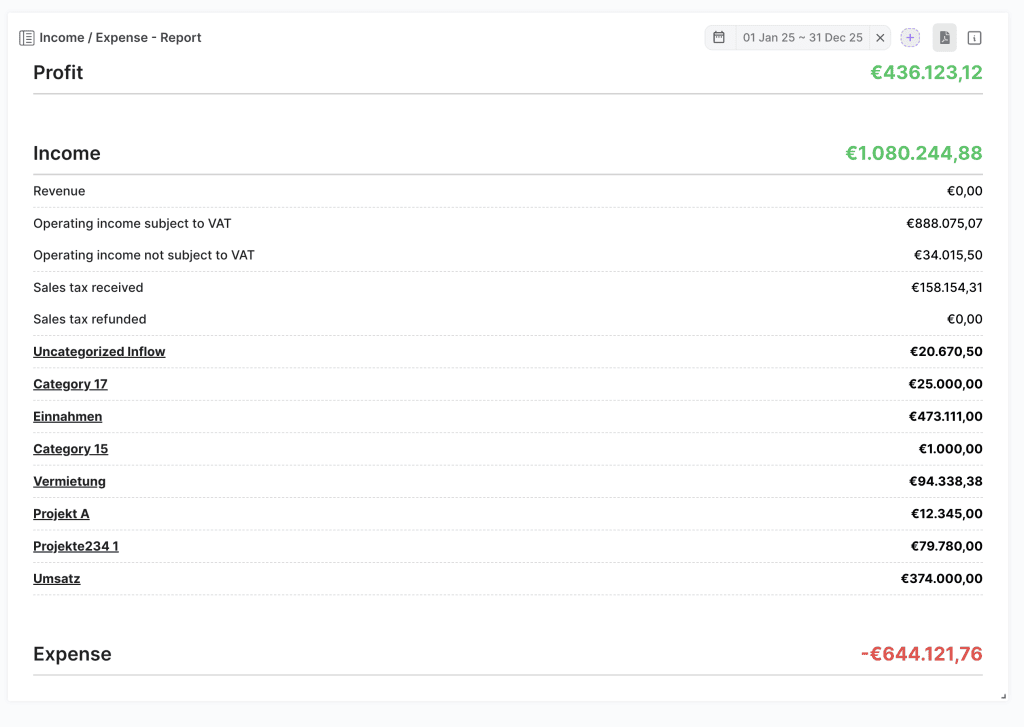Click the Expense section heading
Viewport: 1024px width, 727px height.
[72, 654]
